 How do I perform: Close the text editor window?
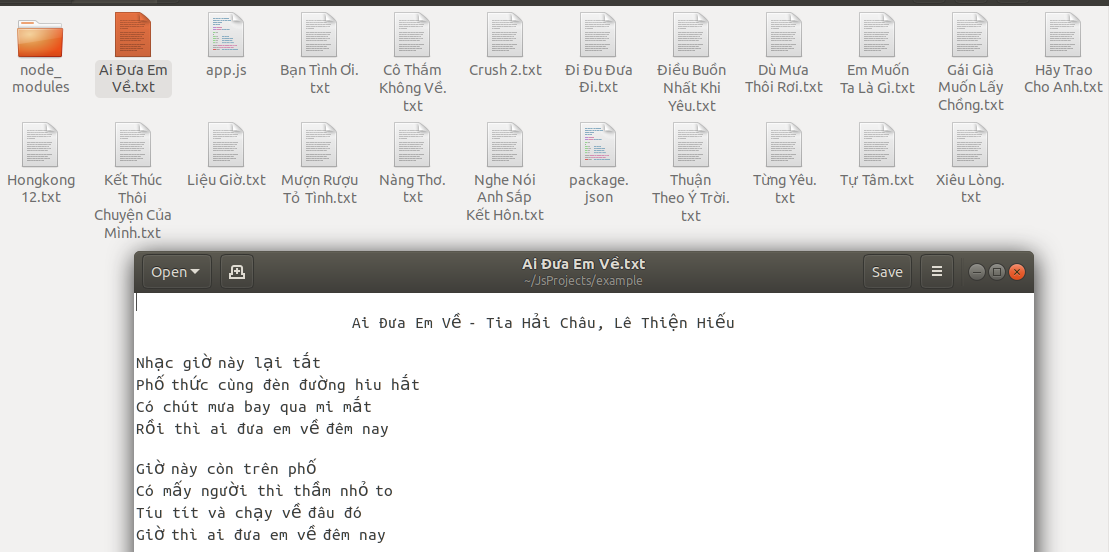(1016, 272)
